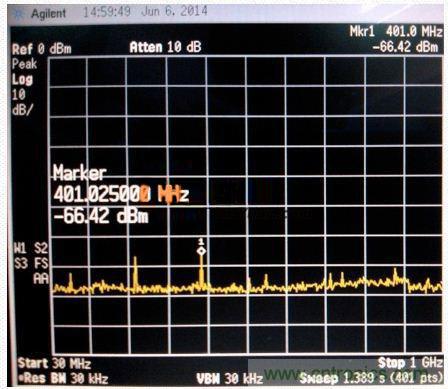The width and height of the screenshot is (448, 389).
Task: Click the tall signal peak left of the marker
Action: click(135, 272)
